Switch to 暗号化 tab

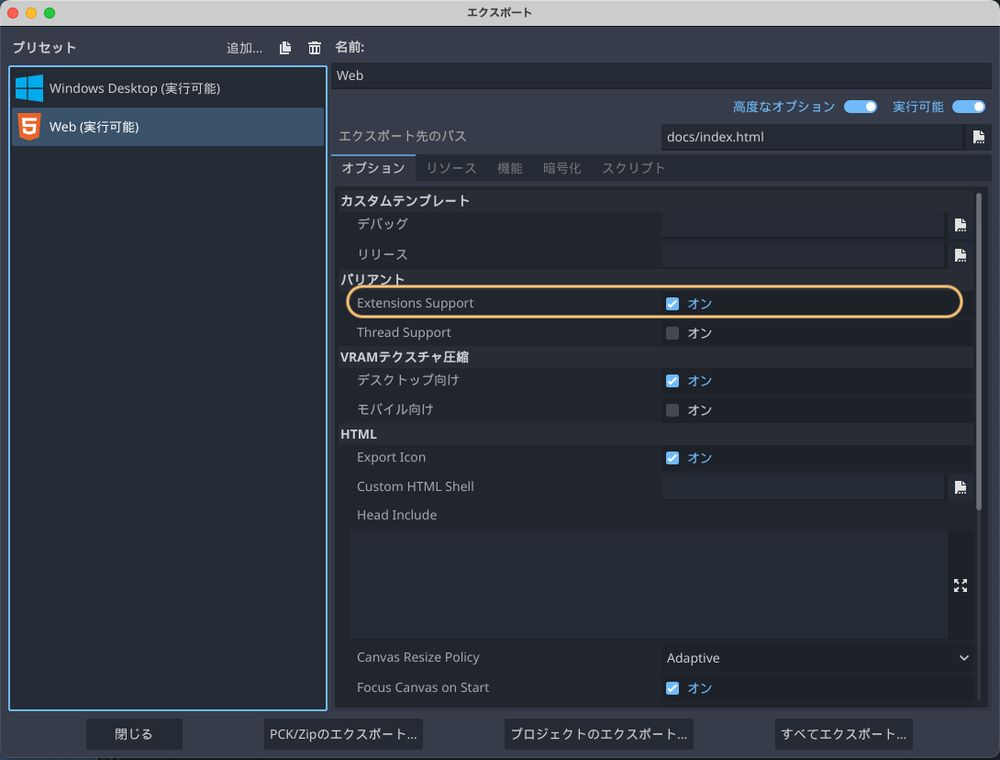tap(562, 168)
